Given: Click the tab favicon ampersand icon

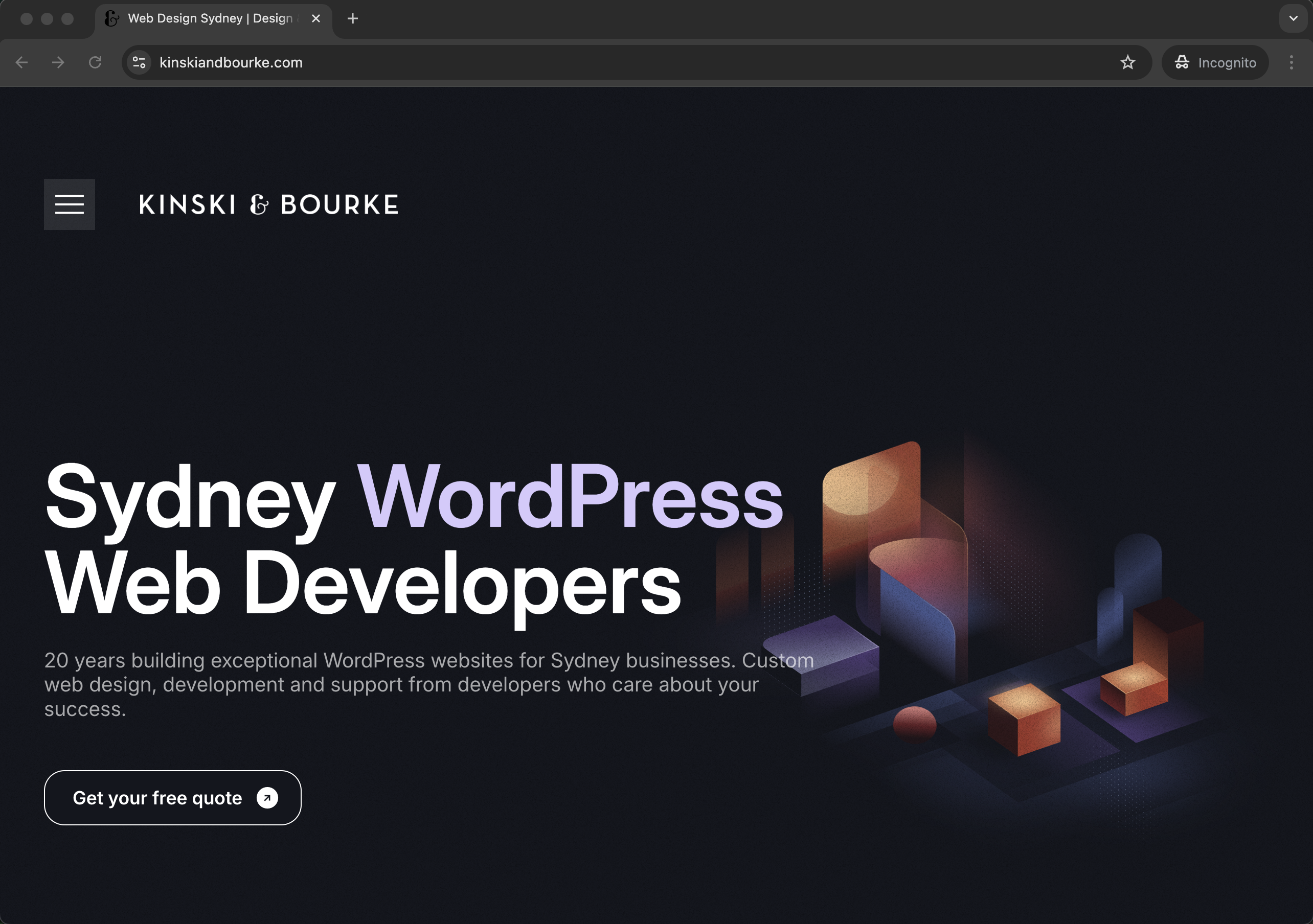Looking at the screenshot, I should pyautogui.click(x=112, y=19).
